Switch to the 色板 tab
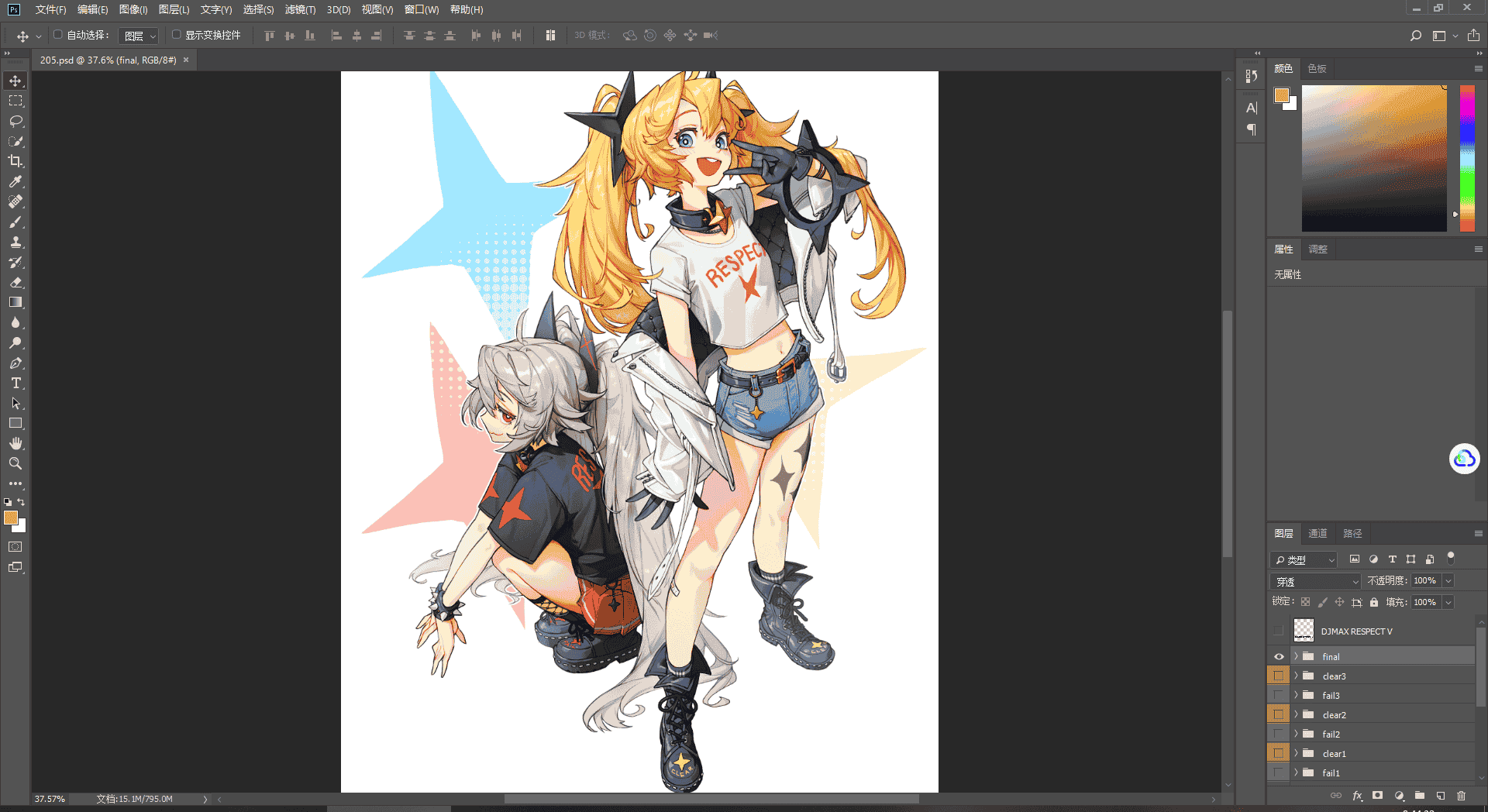 [x=1317, y=69]
